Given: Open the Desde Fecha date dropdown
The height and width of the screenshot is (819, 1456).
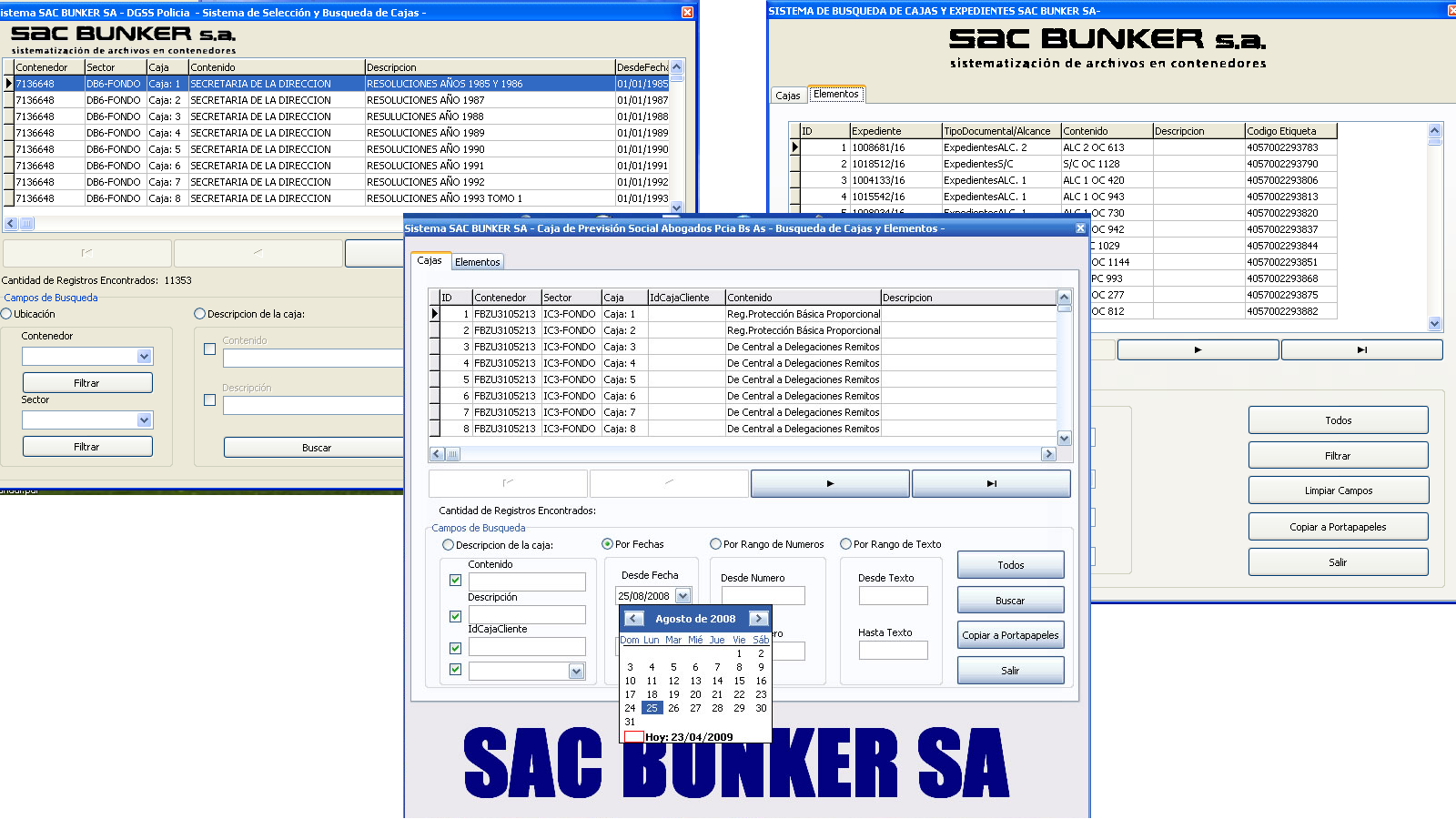Looking at the screenshot, I should pos(682,596).
